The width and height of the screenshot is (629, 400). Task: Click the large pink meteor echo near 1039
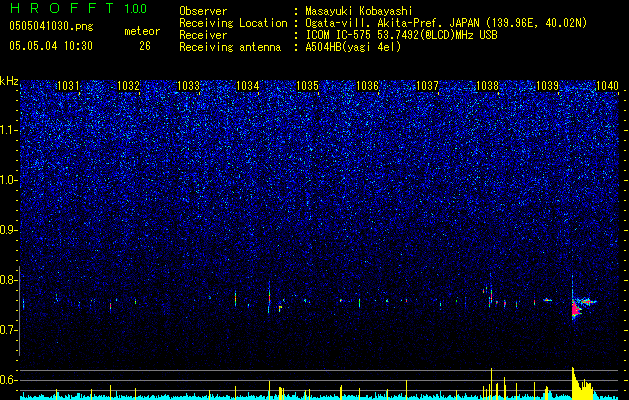[x=577, y=309]
